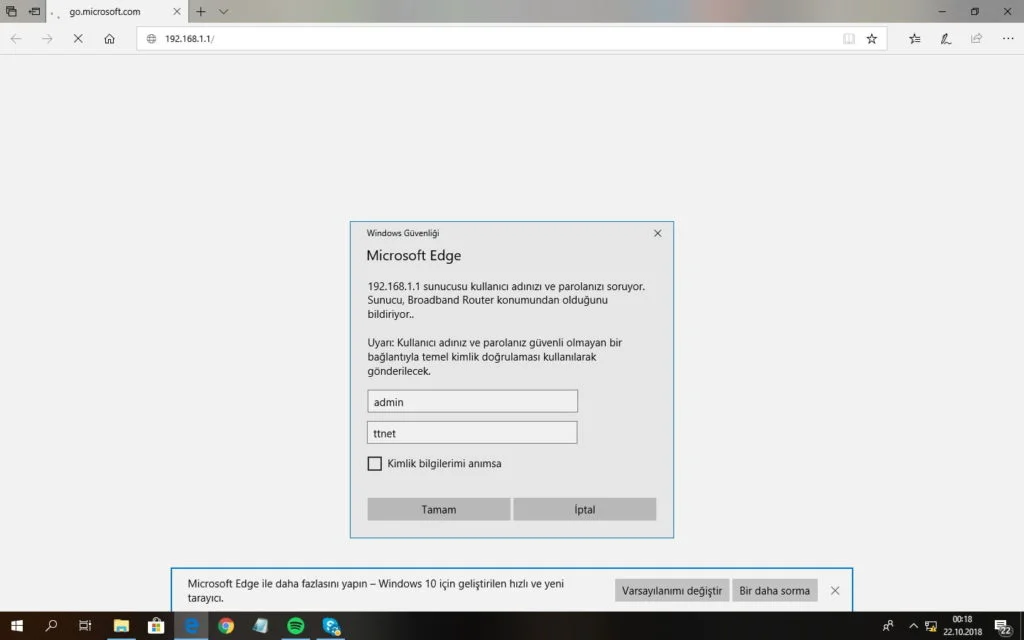Share this page icon
Screen dimensions: 1024x640
click(976, 39)
